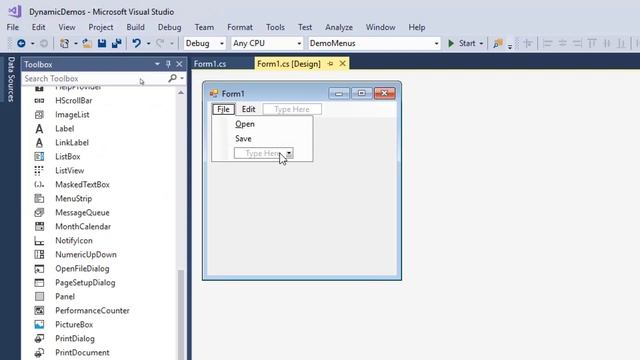Image resolution: width=640 pixels, height=360 pixels.
Task: Click the Navigate Backward toolbar icon
Action: tap(21, 43)
